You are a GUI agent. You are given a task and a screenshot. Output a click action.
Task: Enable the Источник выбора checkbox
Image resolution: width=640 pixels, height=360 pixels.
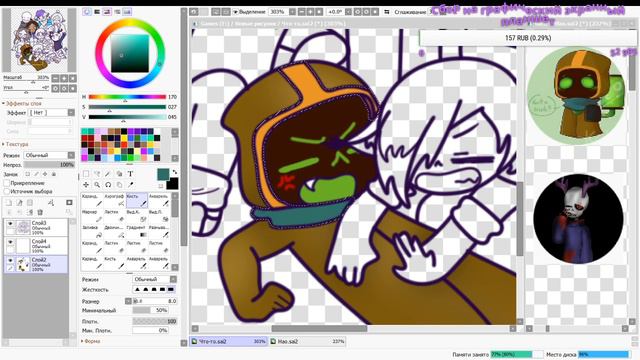tap(7, 191)
